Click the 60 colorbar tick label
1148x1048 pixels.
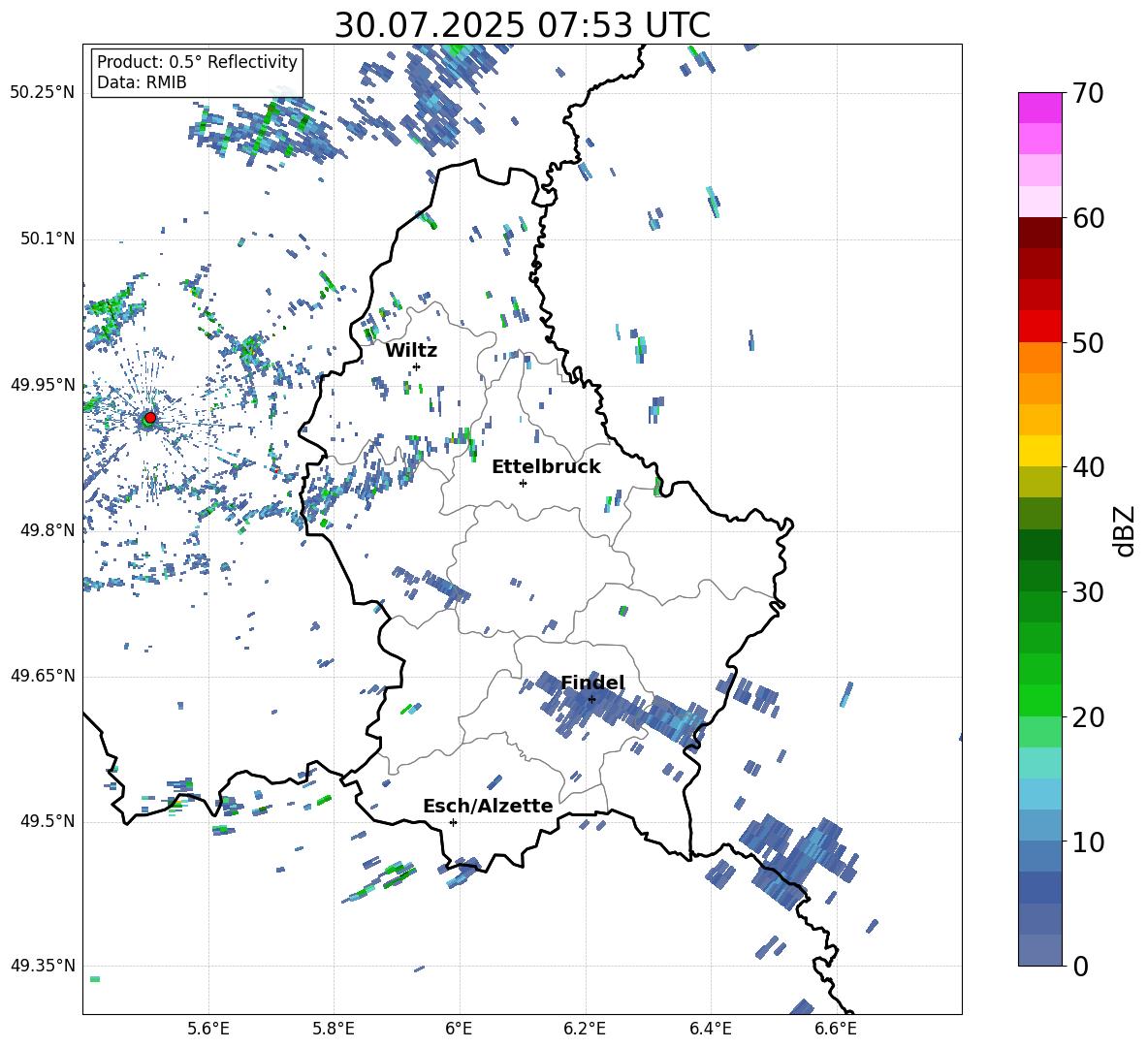(1088, 218)
